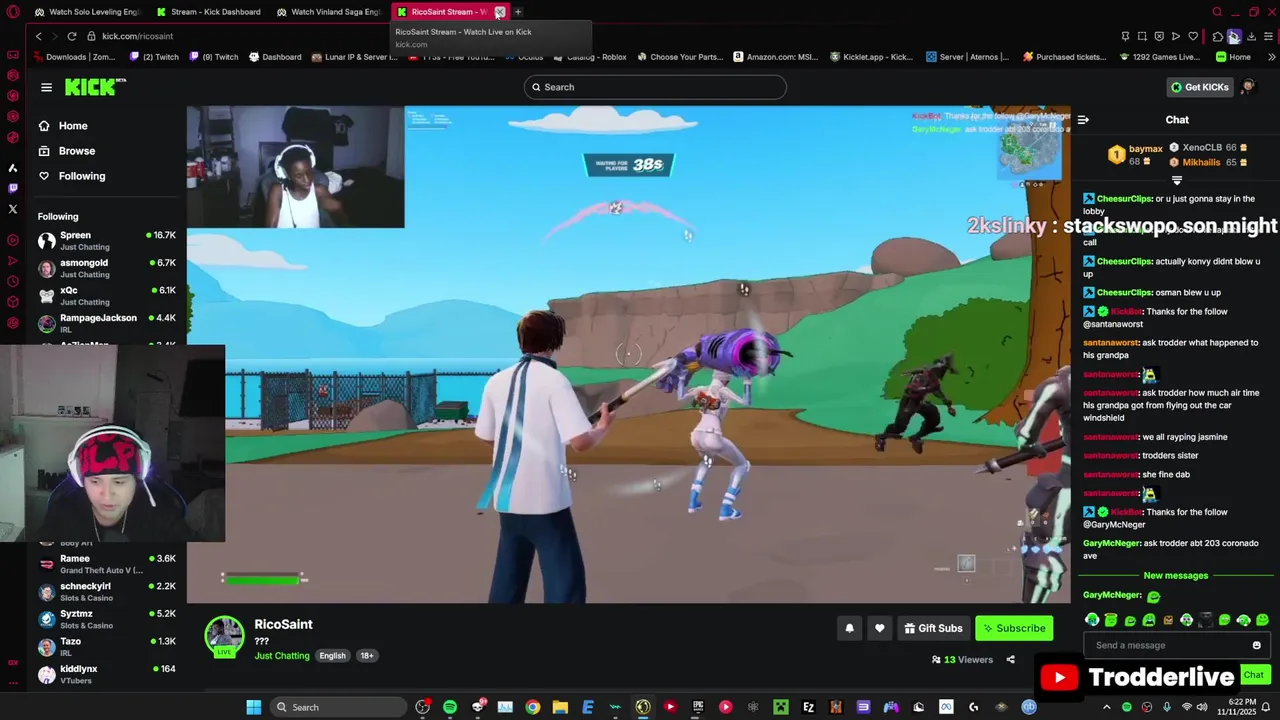The image size is (1280, 720).
Task: Click the Gift Subs button
Action: coord(933,628)
